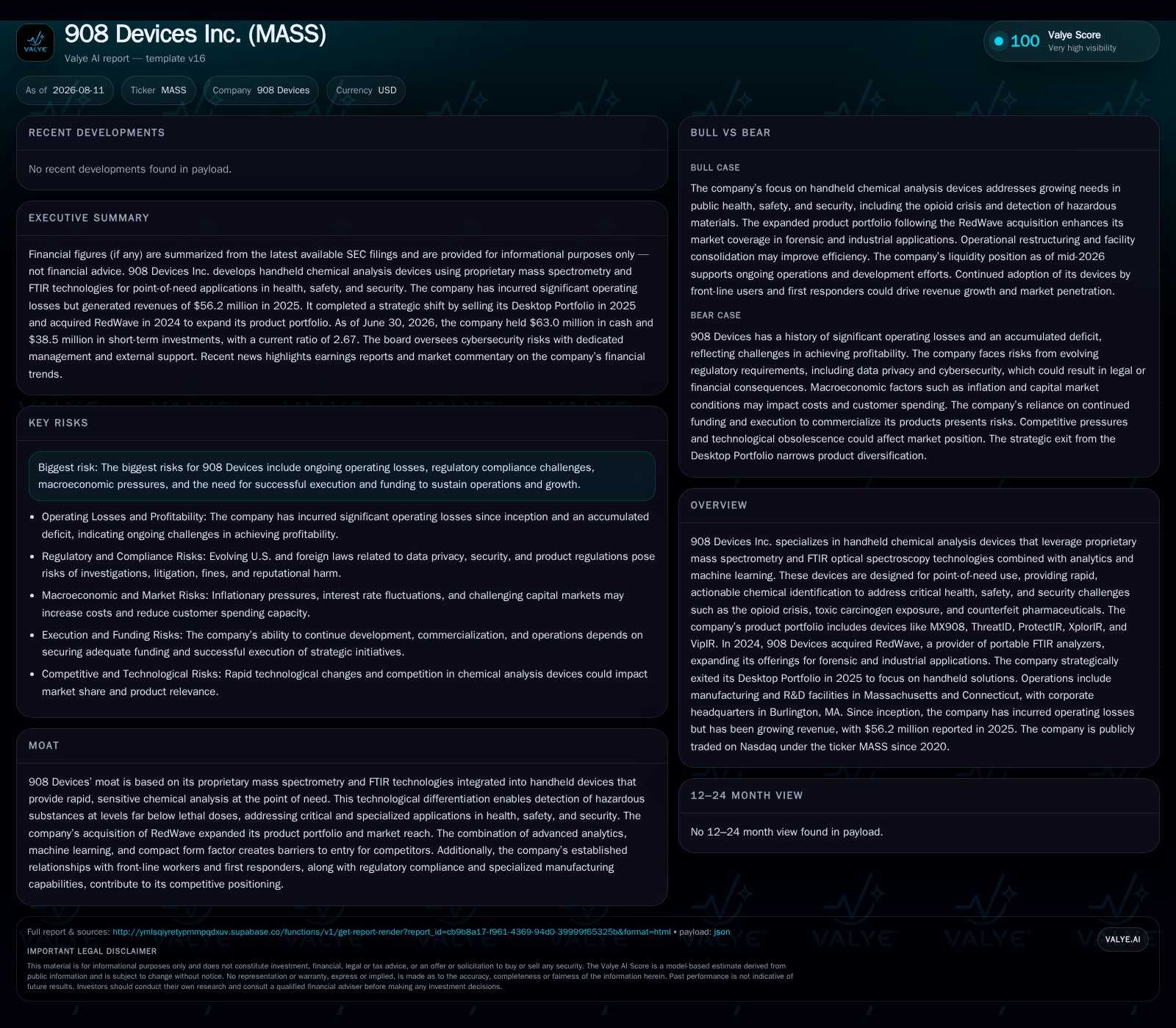Image resolution: width=1176 pixels, height=1028 pixels.
Task: Click the 'Macroeconomic and Market Risks' bullet
Action: click(x=333, y=604)
